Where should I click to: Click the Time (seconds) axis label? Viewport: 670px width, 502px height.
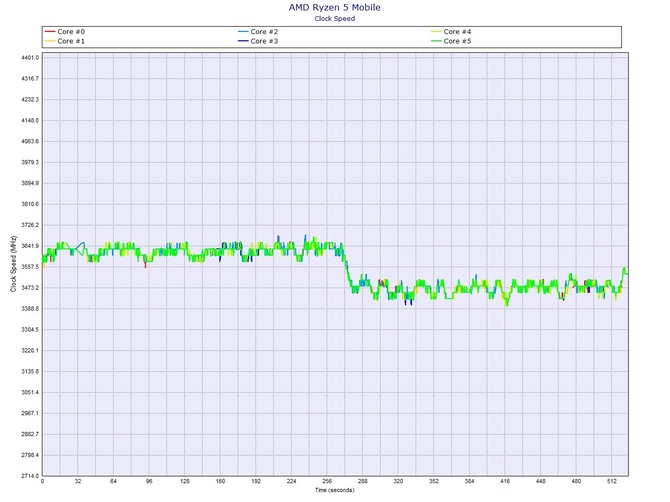pos(335,490)
